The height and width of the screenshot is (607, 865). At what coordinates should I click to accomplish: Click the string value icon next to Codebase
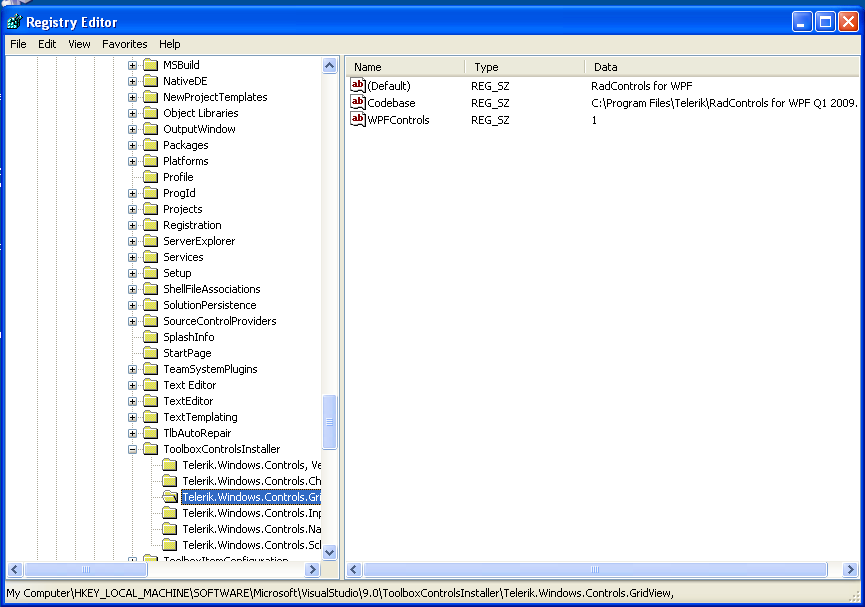[358, 103]
